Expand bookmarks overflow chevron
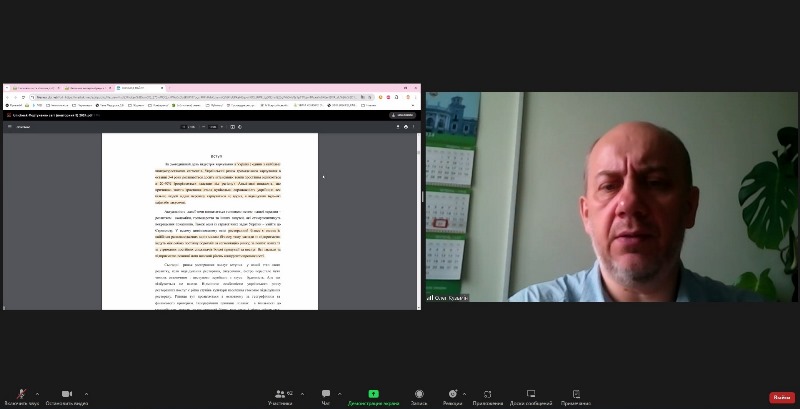The image size is (800, 409). pos(412,105)
